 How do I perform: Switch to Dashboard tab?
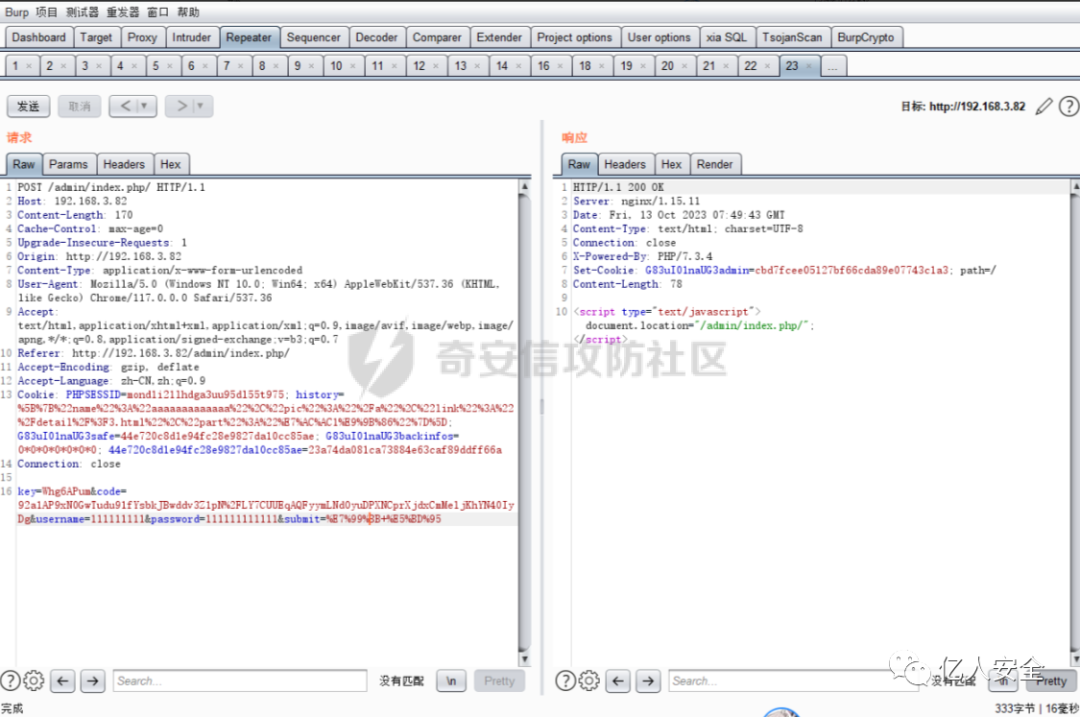(39, 37)
